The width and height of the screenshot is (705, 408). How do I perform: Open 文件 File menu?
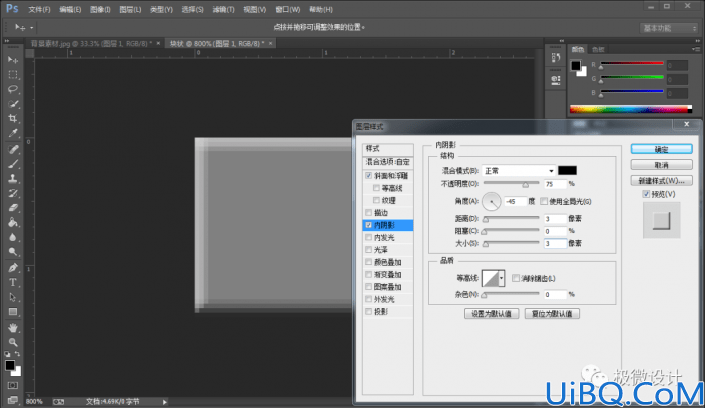point(39,9)
